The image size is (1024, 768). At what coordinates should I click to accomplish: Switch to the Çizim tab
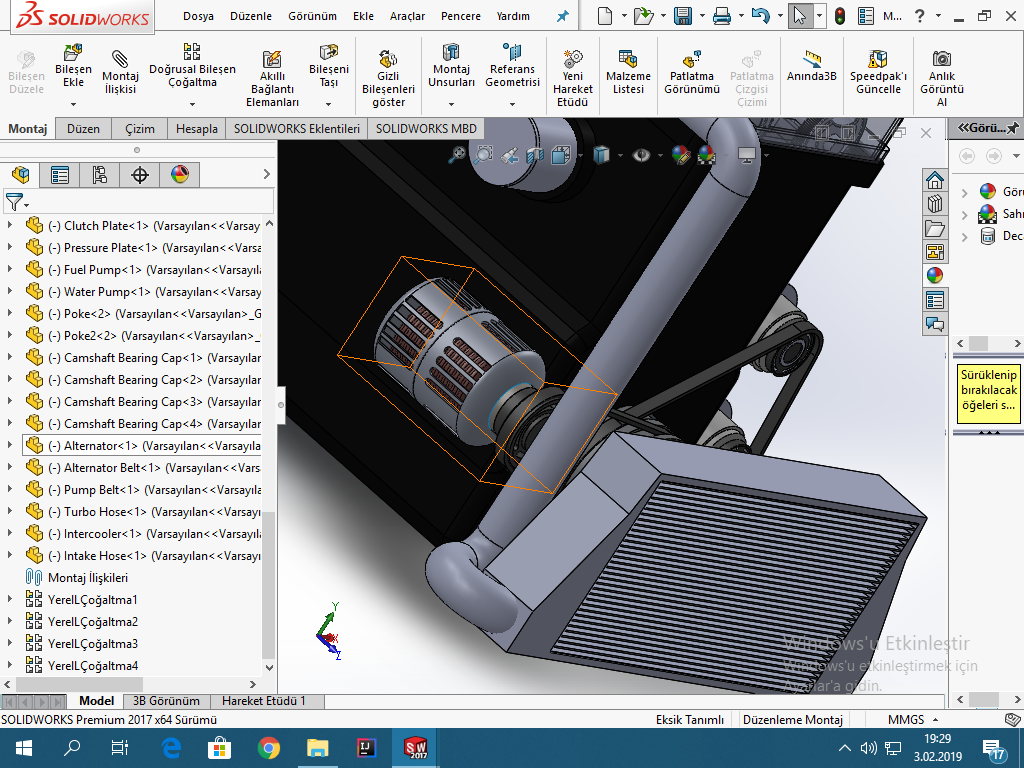pos(140,129)
